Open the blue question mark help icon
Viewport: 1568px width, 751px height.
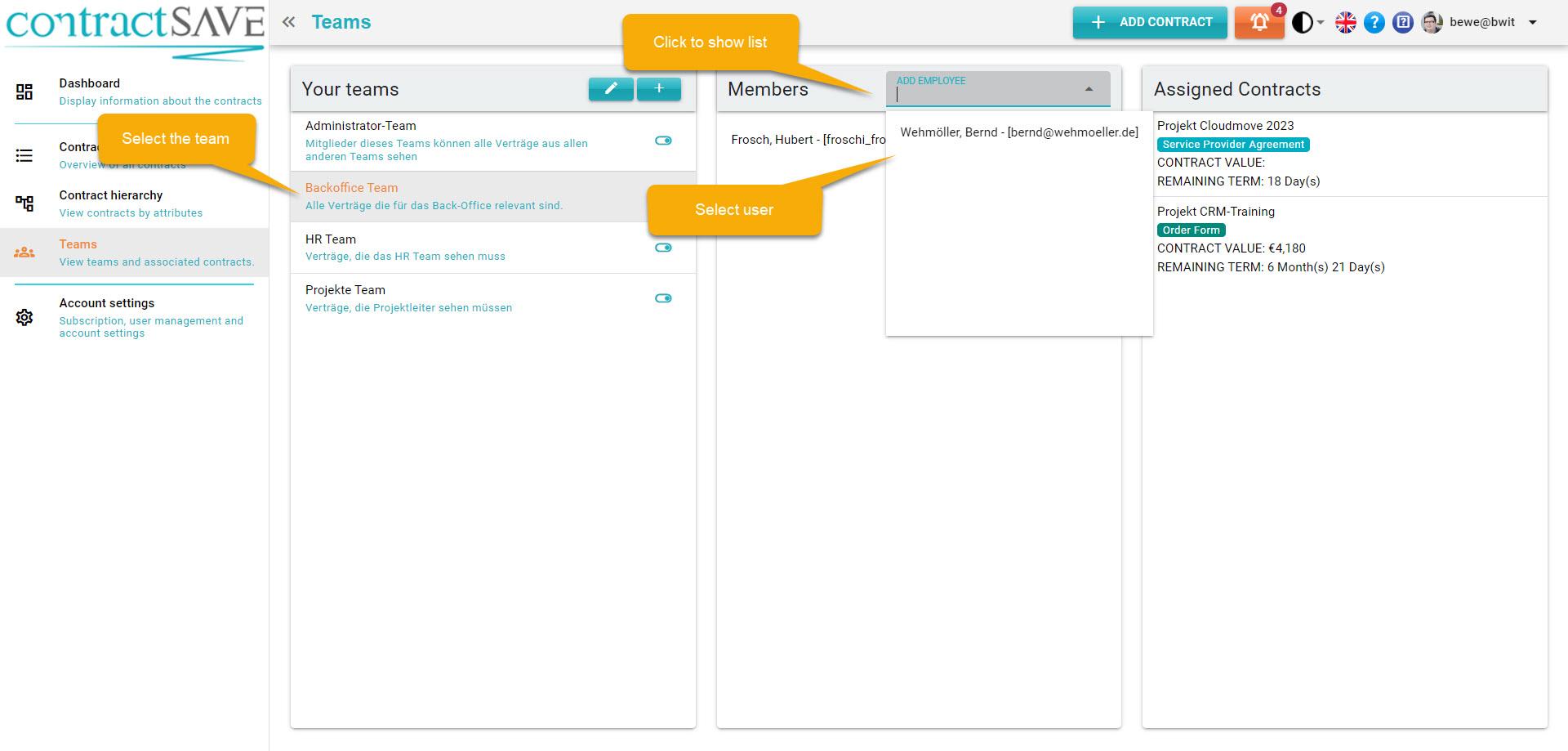click(x=1374, y=23)
